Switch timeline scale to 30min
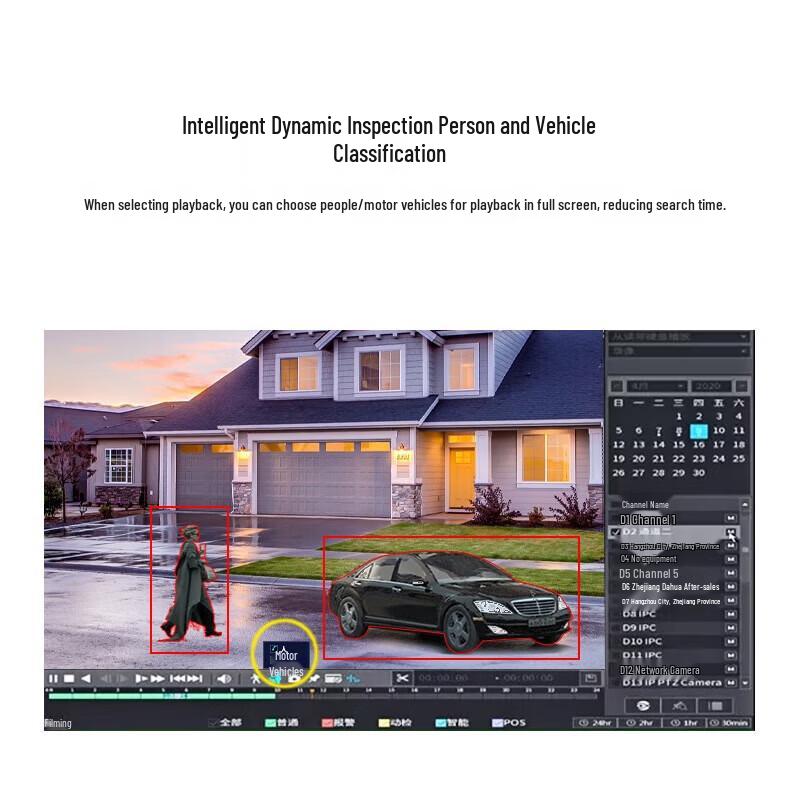 pyautogui.click(x=730, y=723)
